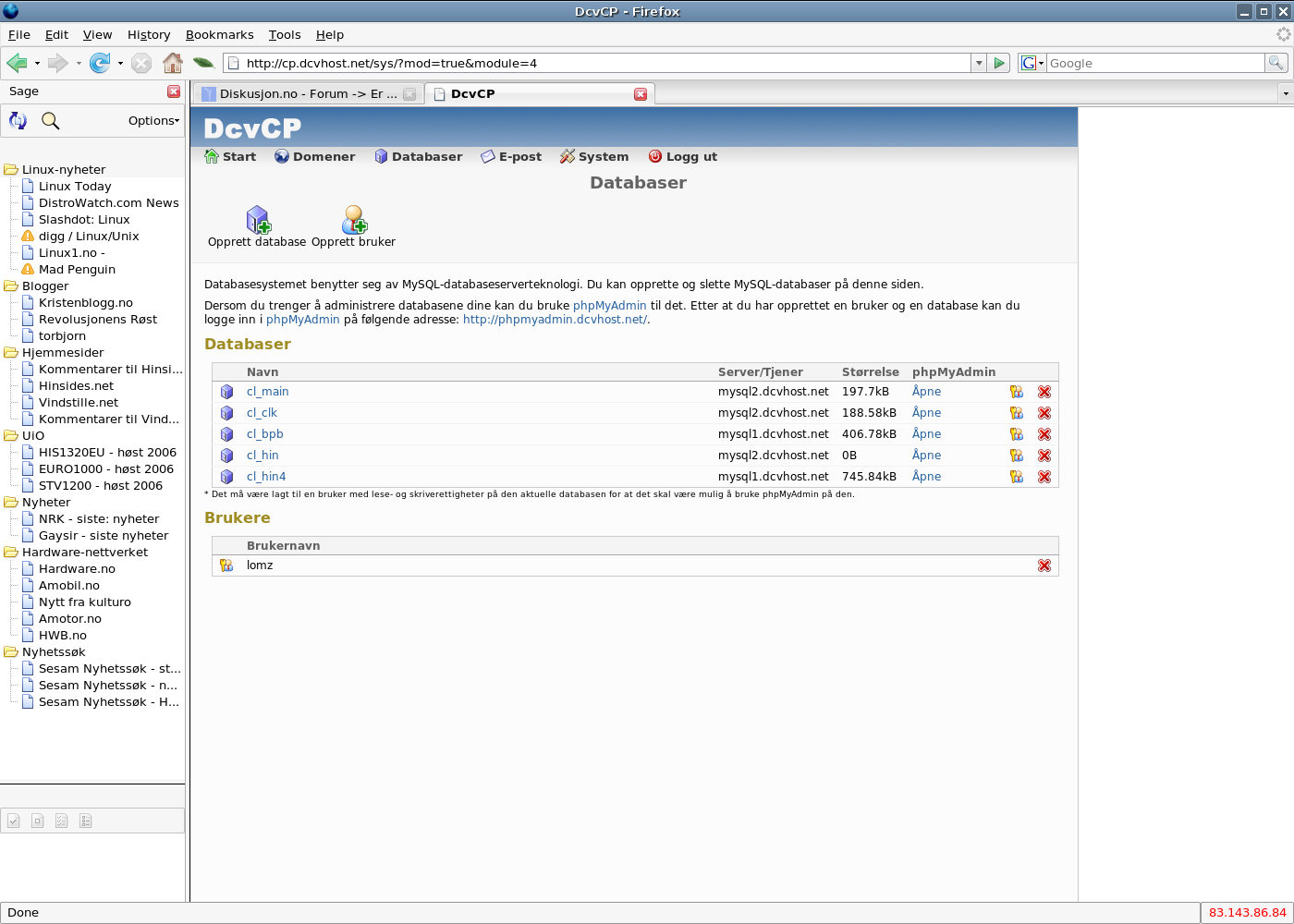Close the Sage sidebar panel
The image size is (1294, 924).
click(174, 91)
